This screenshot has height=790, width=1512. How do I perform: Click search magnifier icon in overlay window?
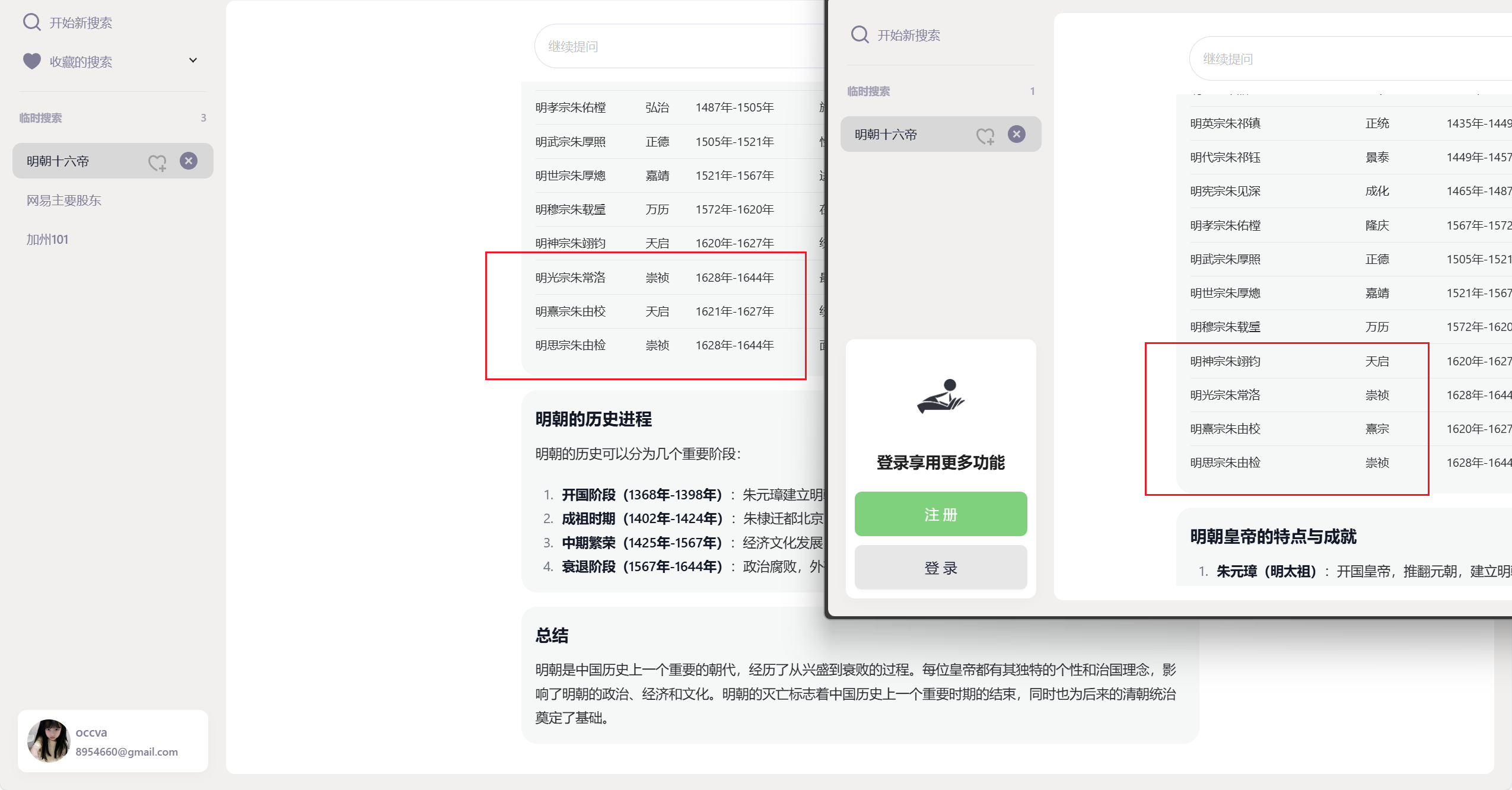860,35
